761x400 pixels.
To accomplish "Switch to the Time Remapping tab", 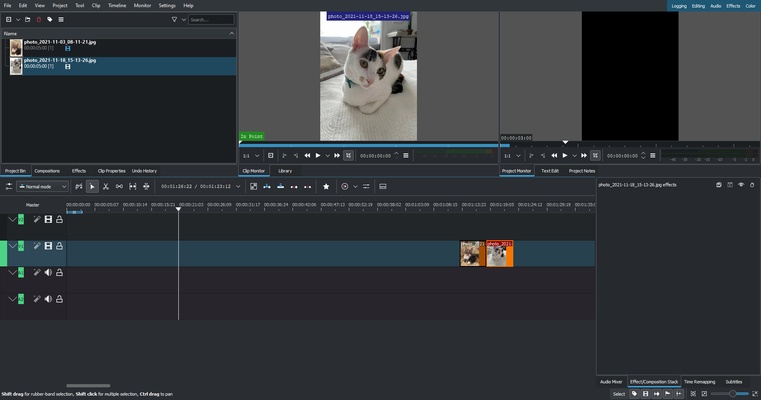I will 699,382.
